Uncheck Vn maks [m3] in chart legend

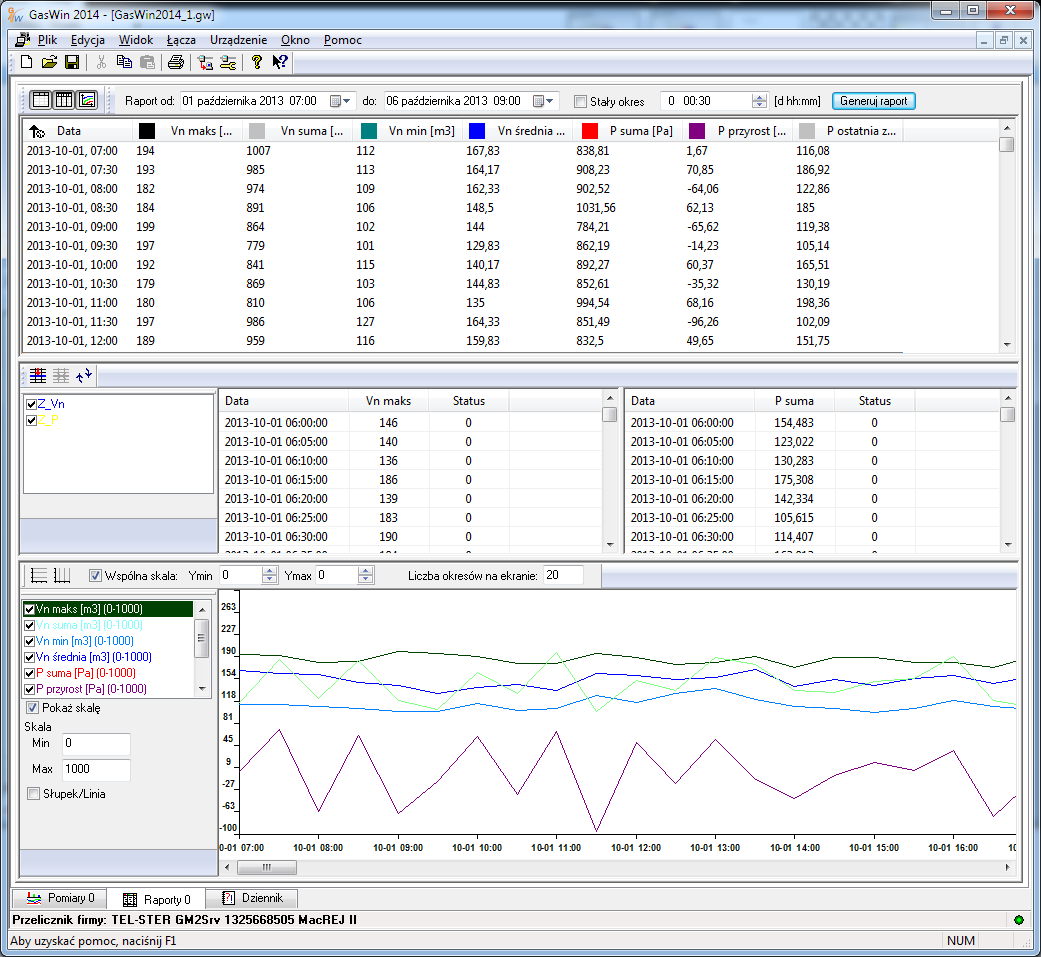click(29, 609)
